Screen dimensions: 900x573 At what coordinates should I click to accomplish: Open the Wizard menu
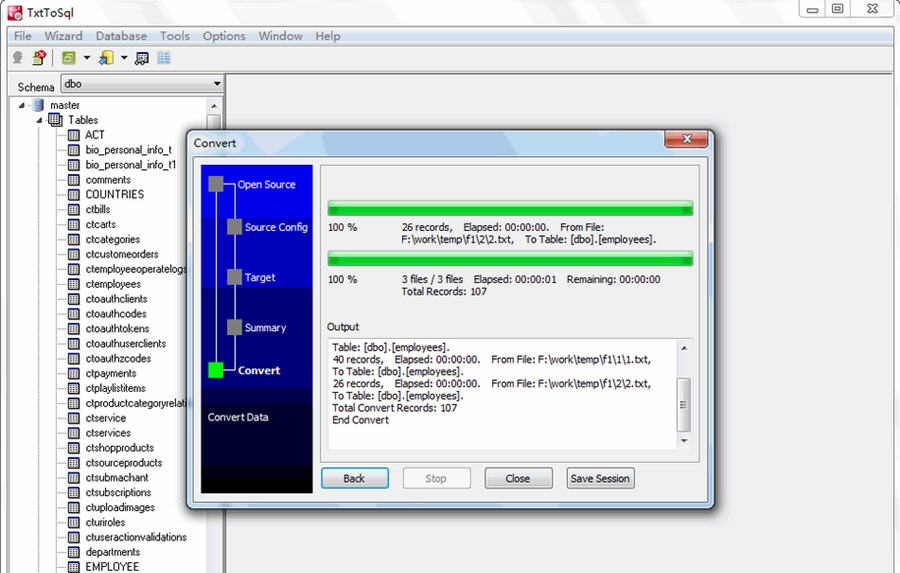63,36
